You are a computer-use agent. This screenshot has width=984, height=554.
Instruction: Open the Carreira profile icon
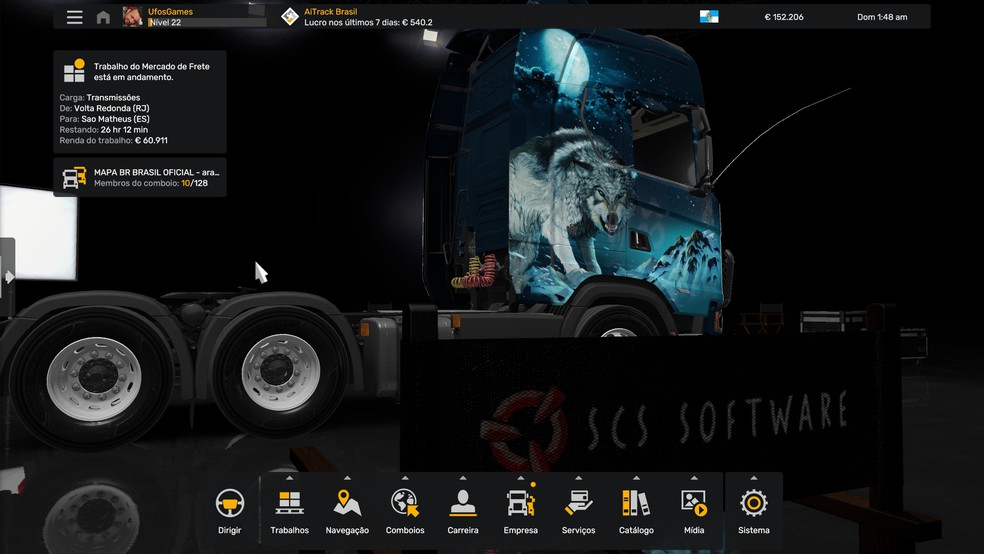462,504
